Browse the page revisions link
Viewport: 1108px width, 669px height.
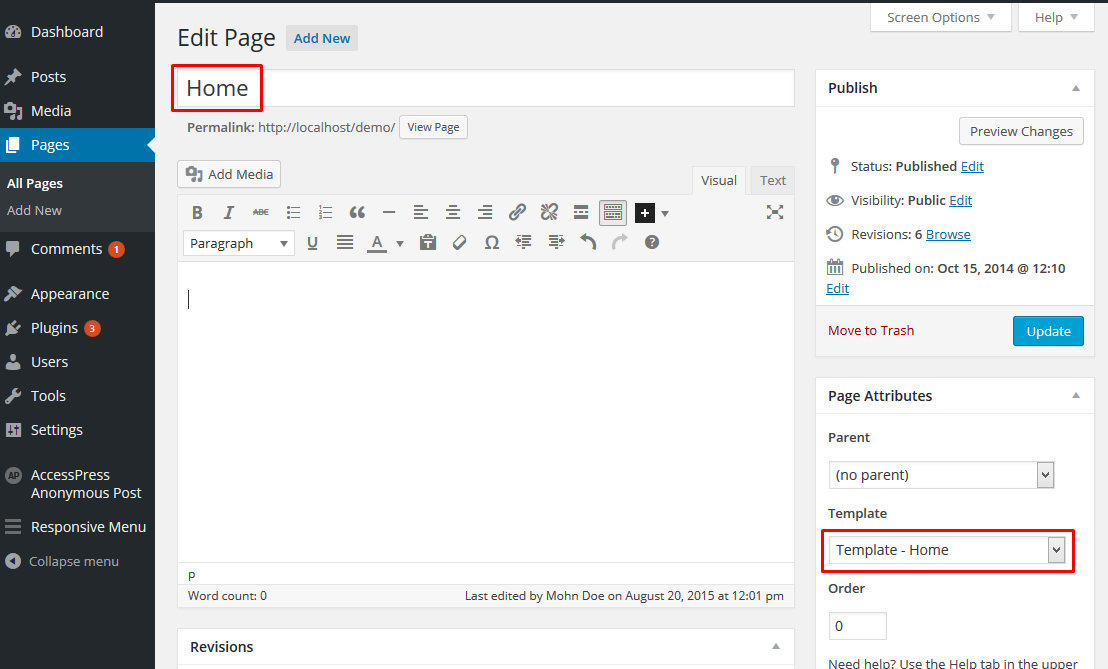pos(948,234)
